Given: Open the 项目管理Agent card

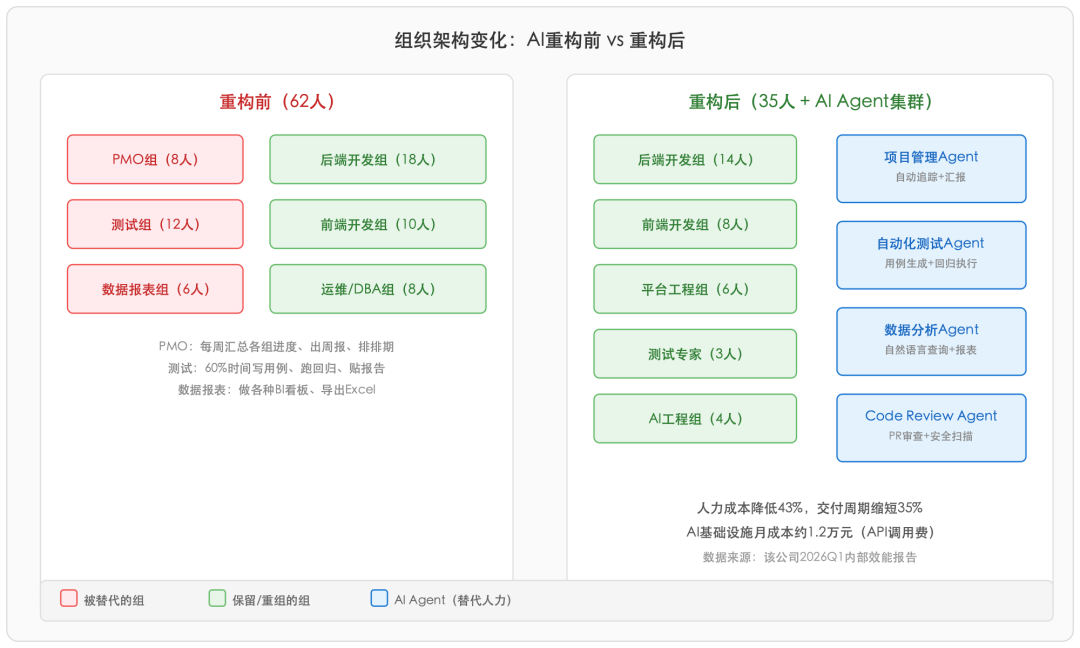Looking at the screenshot, I should (931, 169).
